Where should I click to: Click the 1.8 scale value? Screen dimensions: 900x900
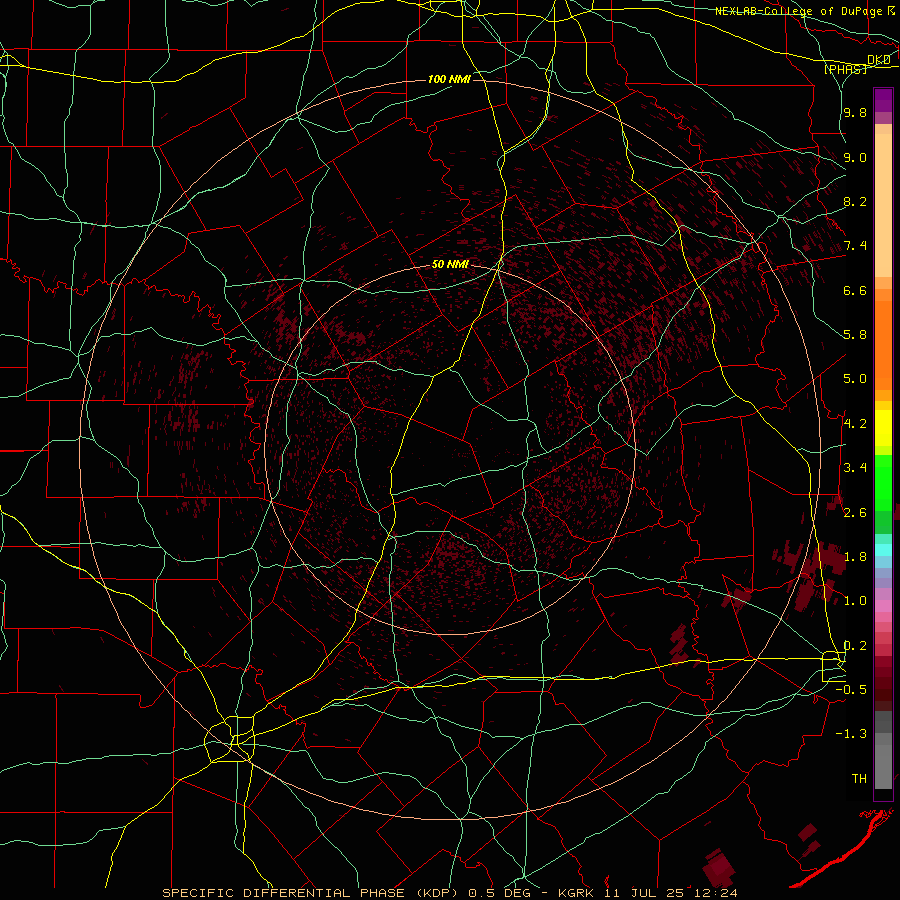[855, 556]
